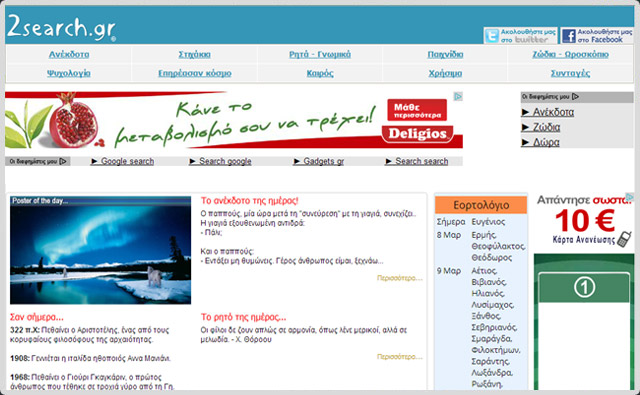Click AdChoices icon on Deligios banner
Viewport: 640px width, 395px height.
pos(458,96)
